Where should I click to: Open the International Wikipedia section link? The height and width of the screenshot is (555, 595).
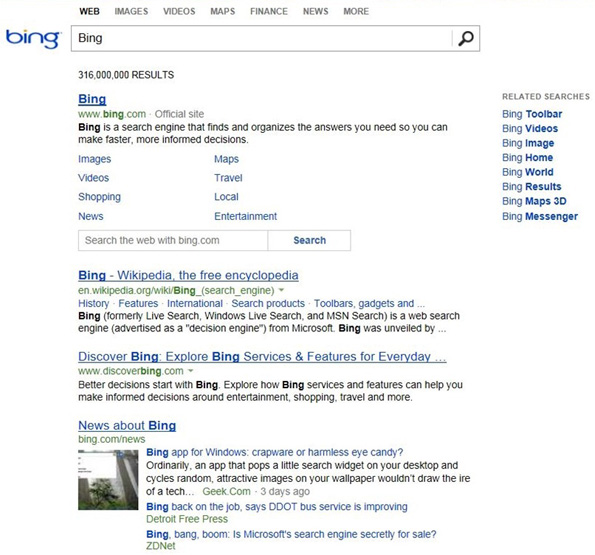[x=195, y=303]
